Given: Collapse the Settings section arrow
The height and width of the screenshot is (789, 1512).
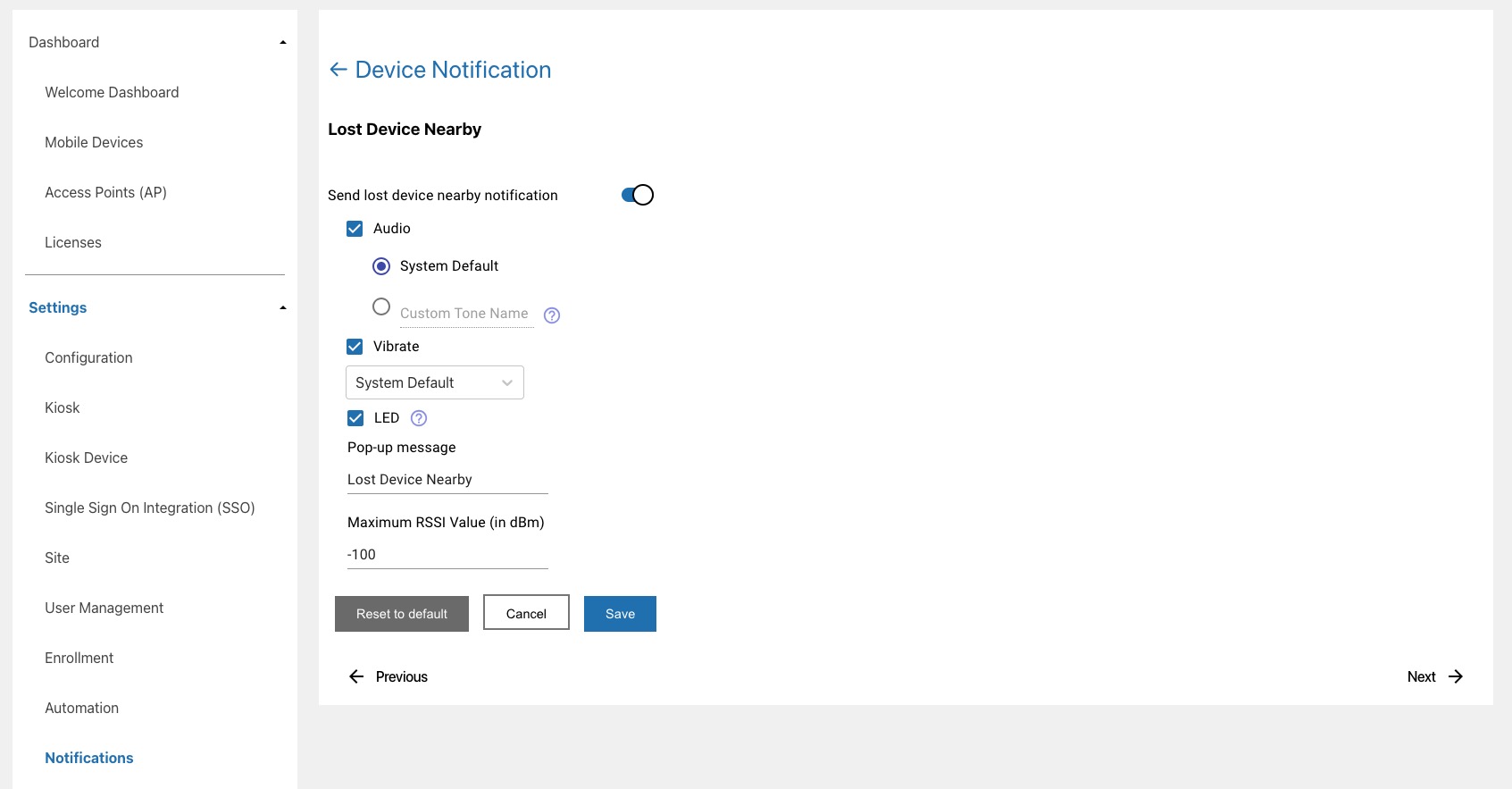Looking at the screenshot, I should click(283, 308).
